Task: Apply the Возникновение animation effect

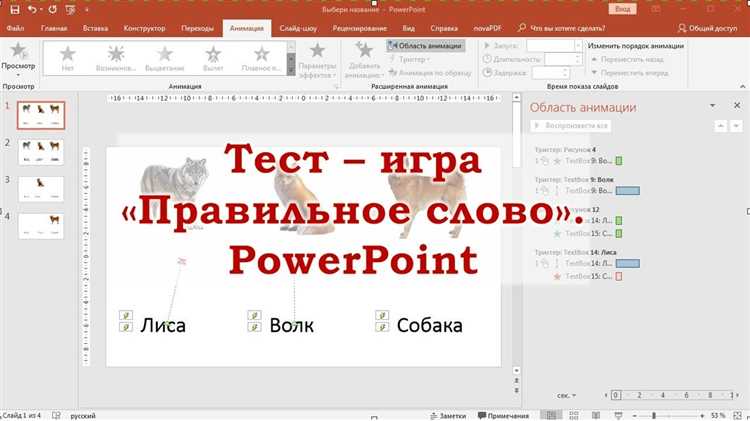Action: click(116, 58)
